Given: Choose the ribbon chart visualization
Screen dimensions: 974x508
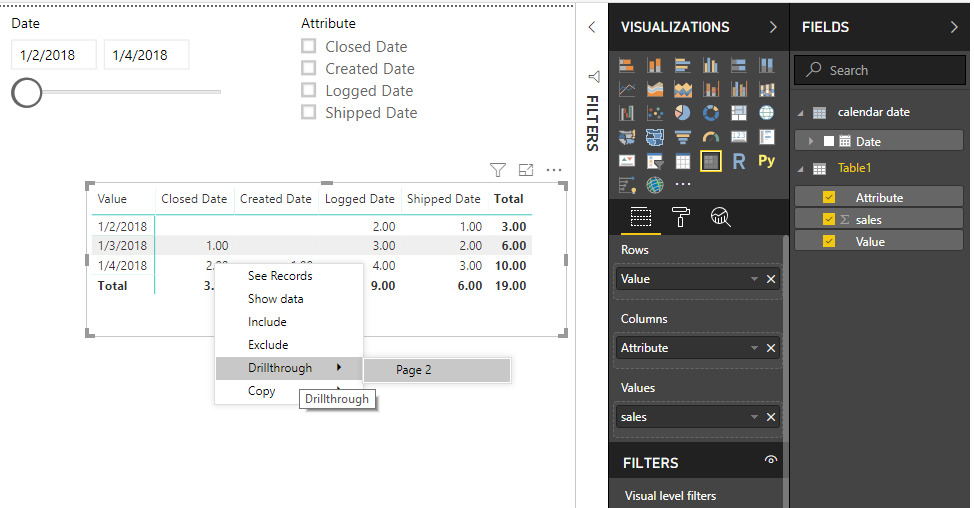Looking at the screenshot, I should tap(767, 89).
